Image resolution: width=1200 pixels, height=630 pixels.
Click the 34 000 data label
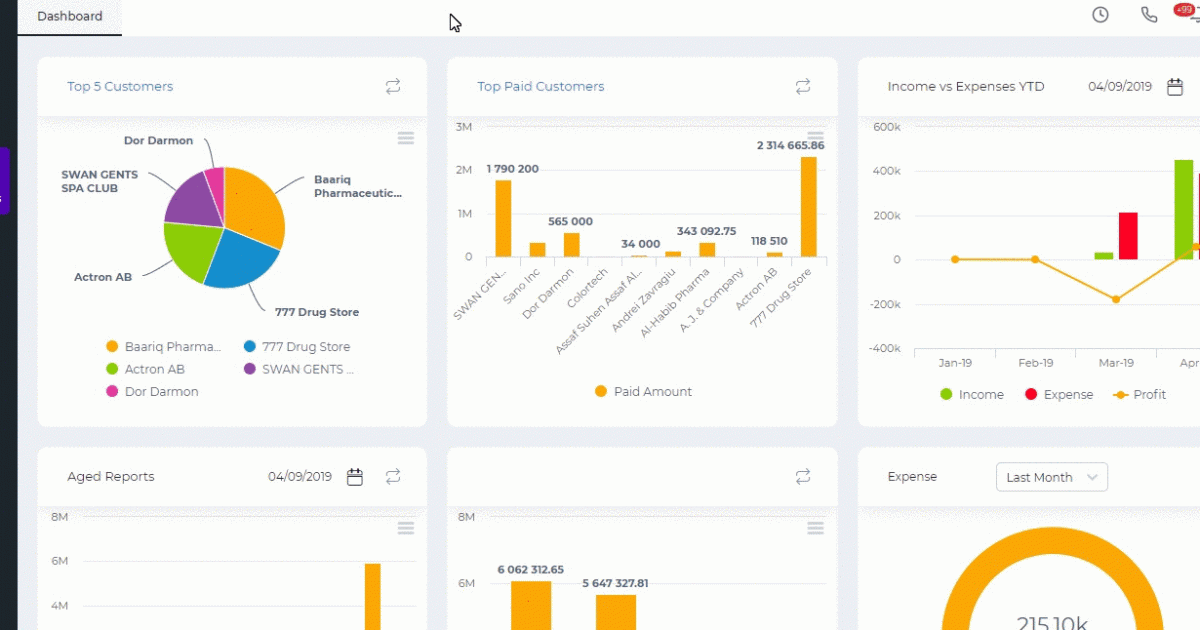click(x=640, y=244)
